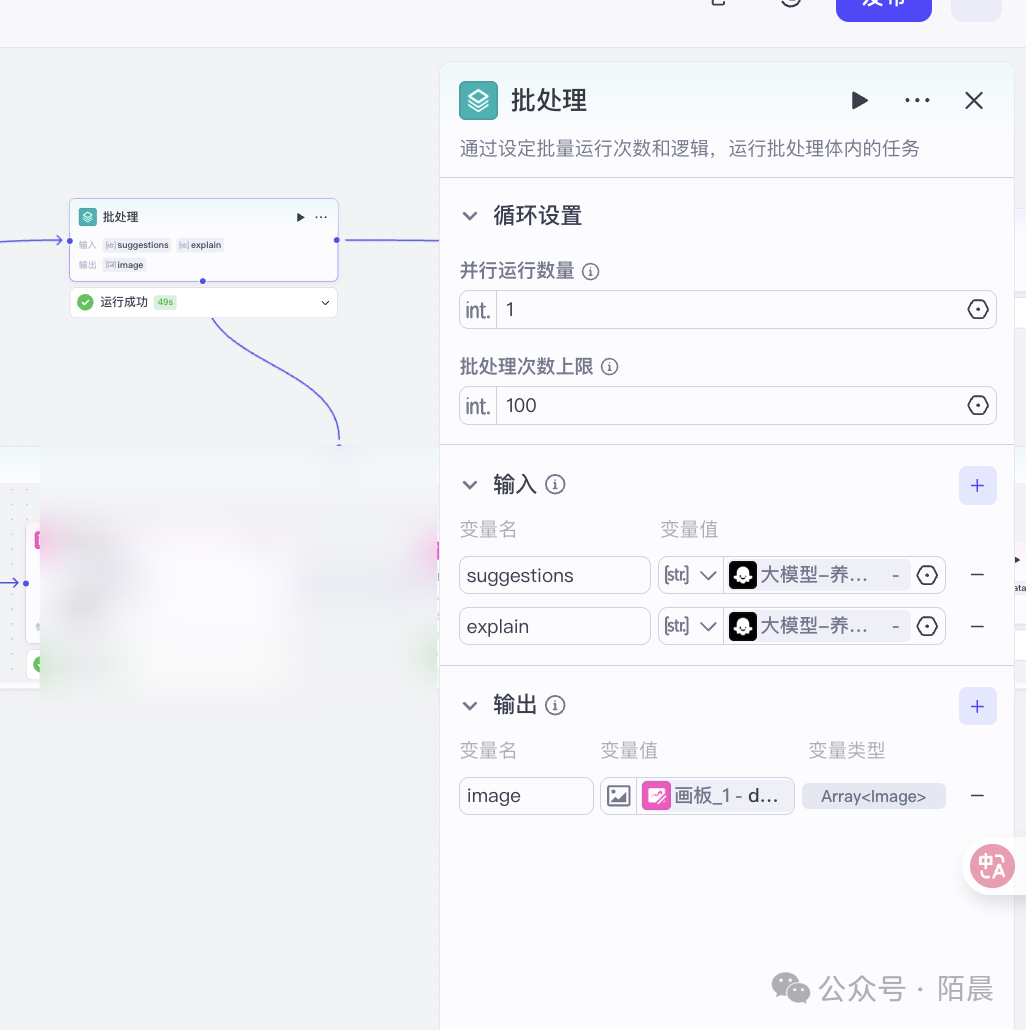Edit the 并行运行数量 value field
The width and height of the screenshot is (1026, 1030).
729,309
